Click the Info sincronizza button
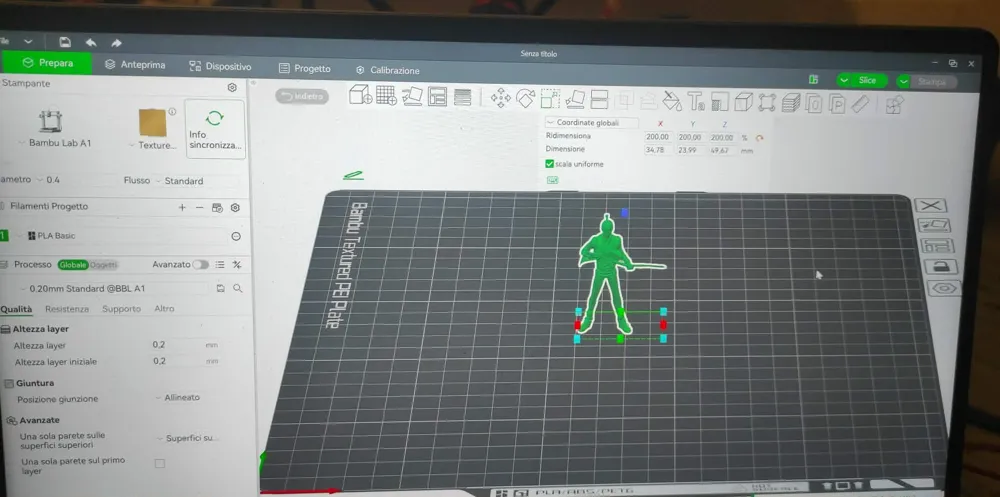1000x497 pixels. (x=215, y=129)
